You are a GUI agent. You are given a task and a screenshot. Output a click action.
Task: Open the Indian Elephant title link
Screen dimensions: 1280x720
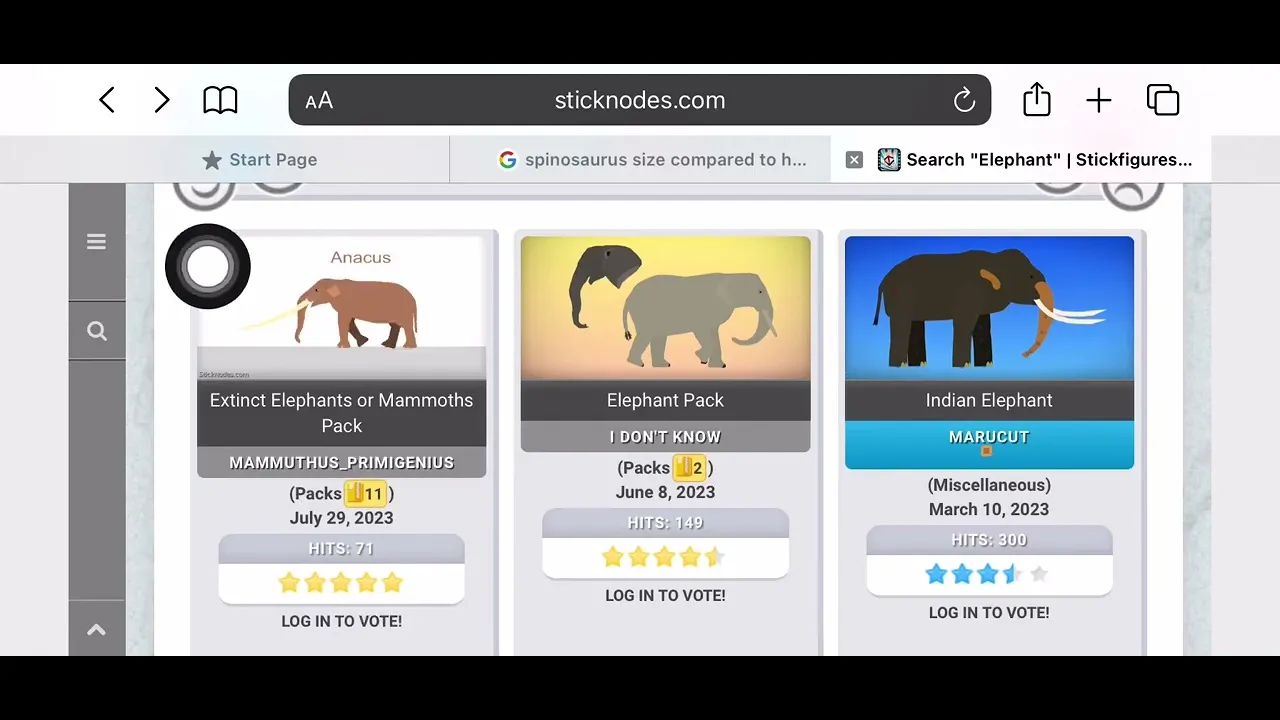point(990,400)
